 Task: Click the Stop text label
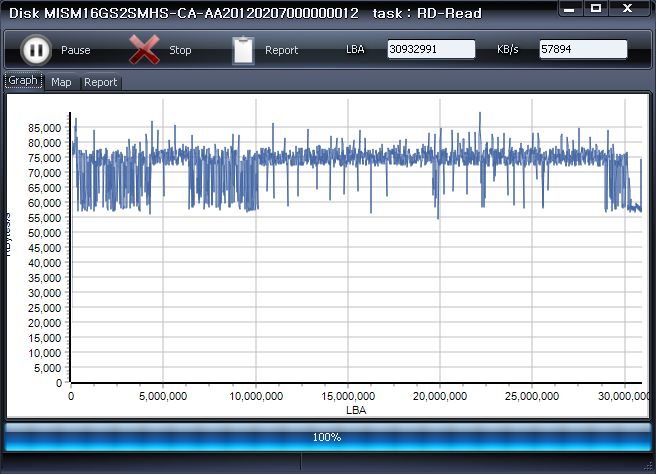tap(180, 50)
